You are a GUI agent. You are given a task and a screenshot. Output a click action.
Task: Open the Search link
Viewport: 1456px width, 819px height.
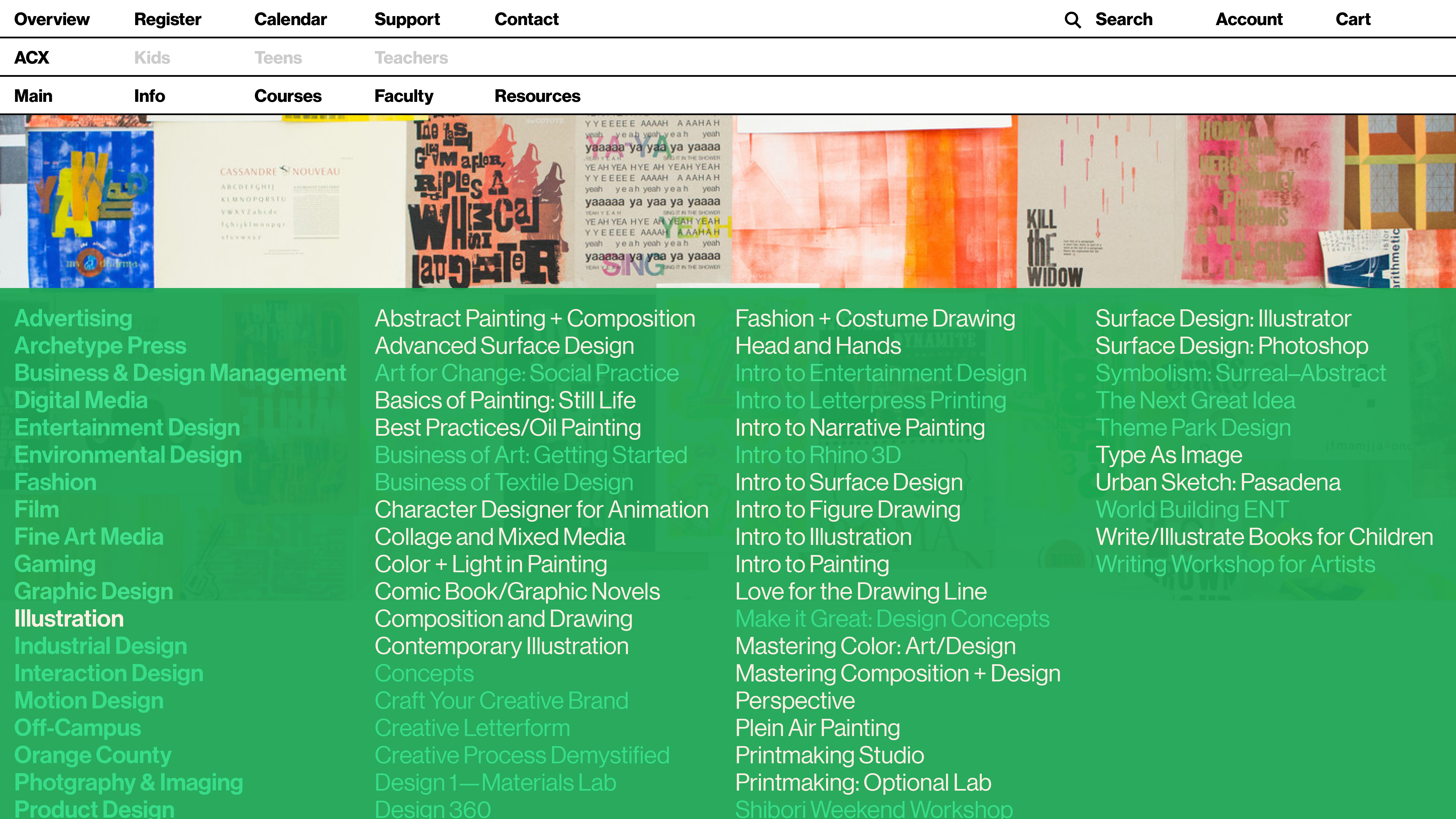point(1123,19)
